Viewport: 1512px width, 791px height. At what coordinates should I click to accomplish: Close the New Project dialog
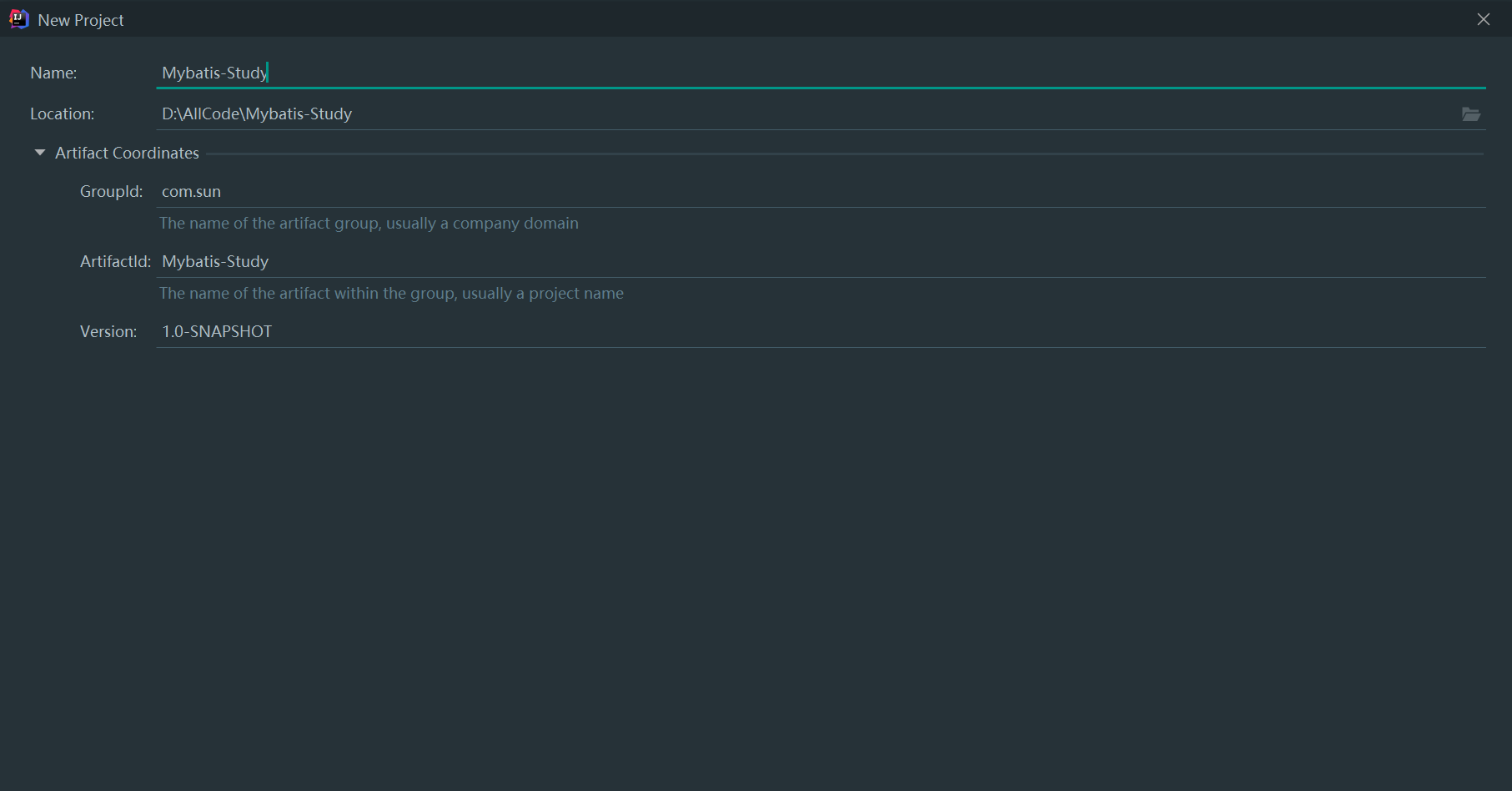tap(1483, 19)
